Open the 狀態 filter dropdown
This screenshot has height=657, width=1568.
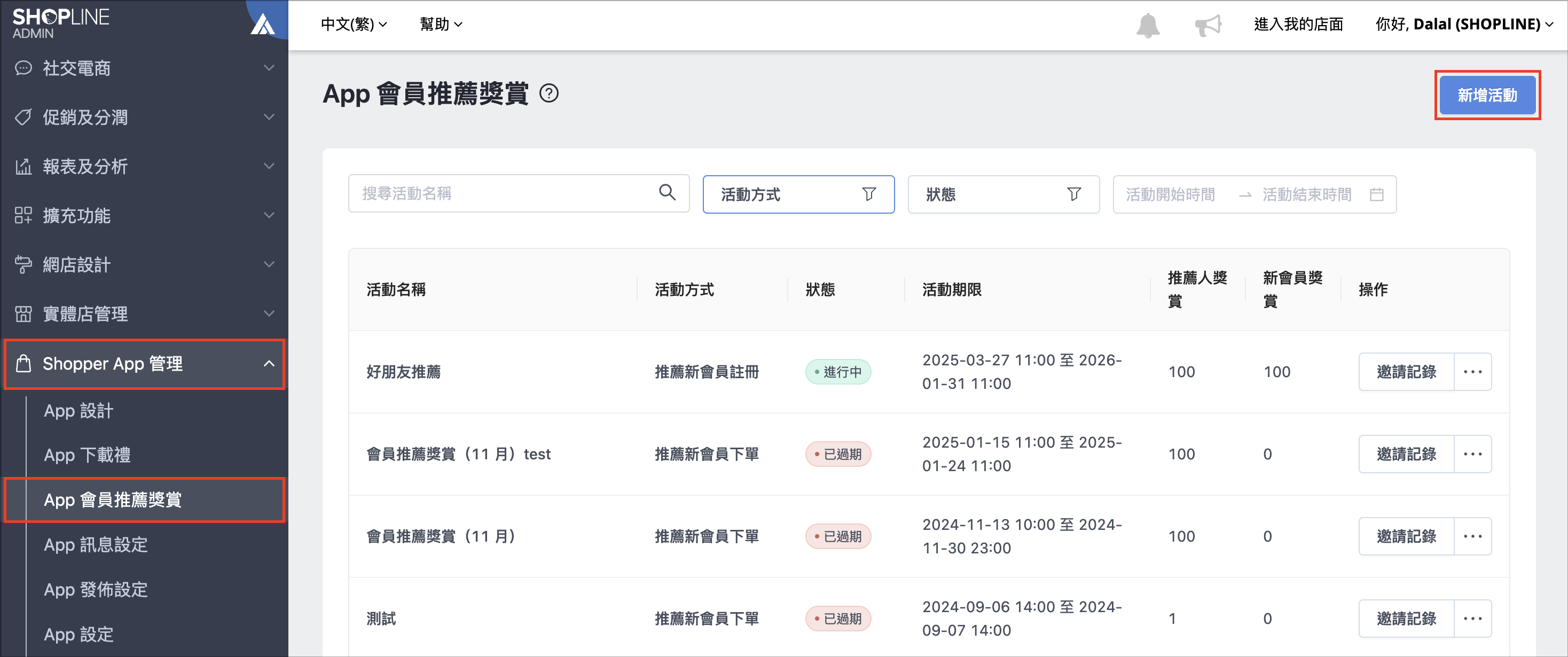(1003, 194)
